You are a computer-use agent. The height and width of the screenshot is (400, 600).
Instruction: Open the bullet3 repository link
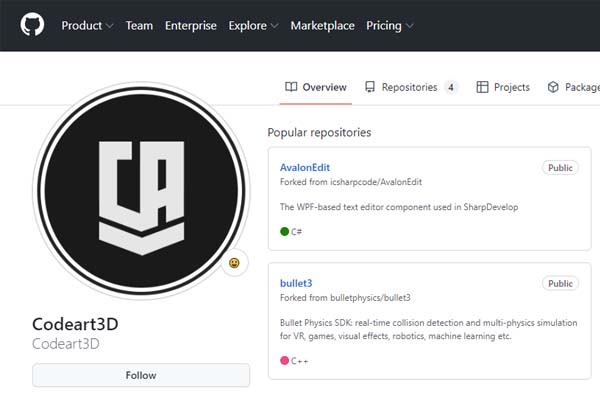(296, 283)
